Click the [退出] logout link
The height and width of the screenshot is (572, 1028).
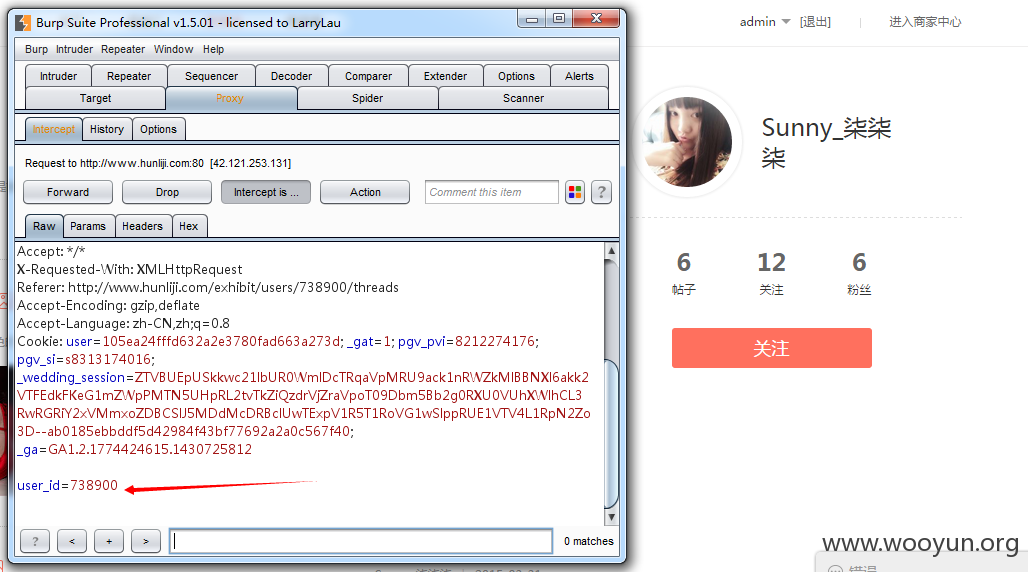(815, 22)
